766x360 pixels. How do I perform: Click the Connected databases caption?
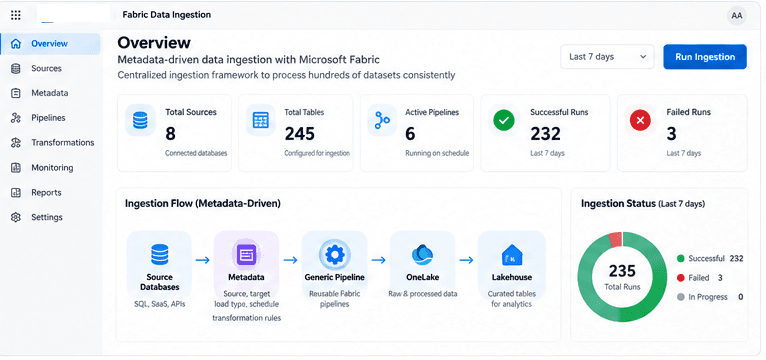pos(196,153)
